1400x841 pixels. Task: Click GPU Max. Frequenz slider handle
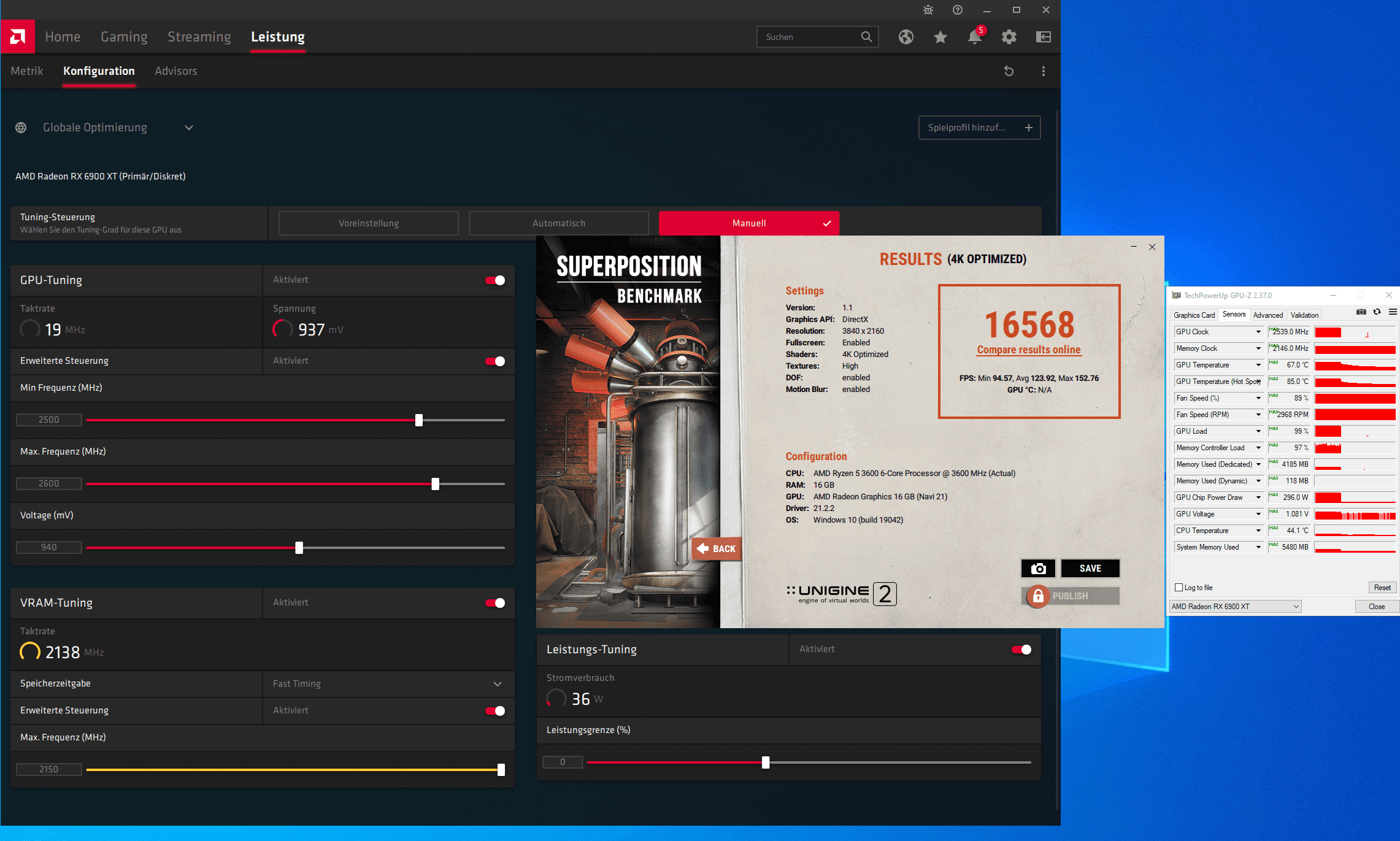(436, 484)
